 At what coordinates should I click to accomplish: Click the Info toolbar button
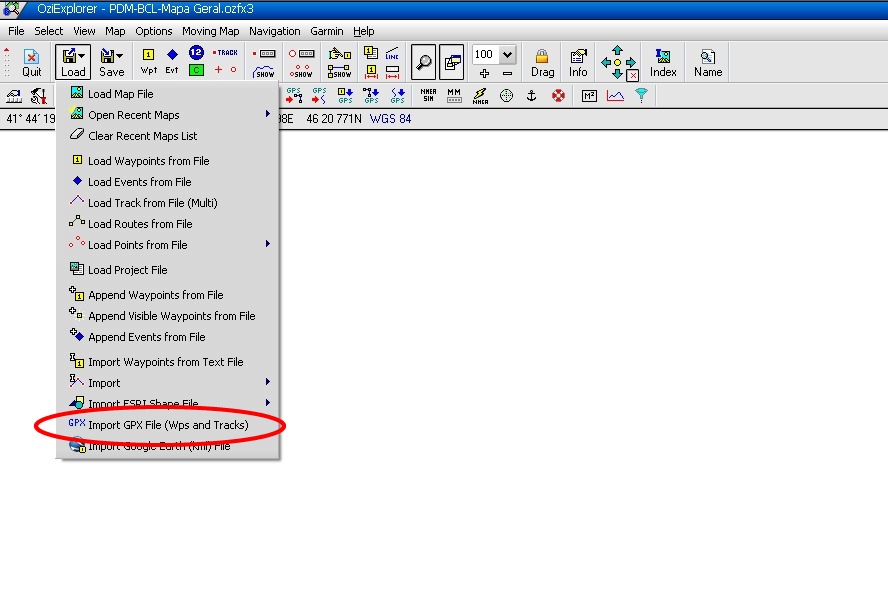point(578,62)
